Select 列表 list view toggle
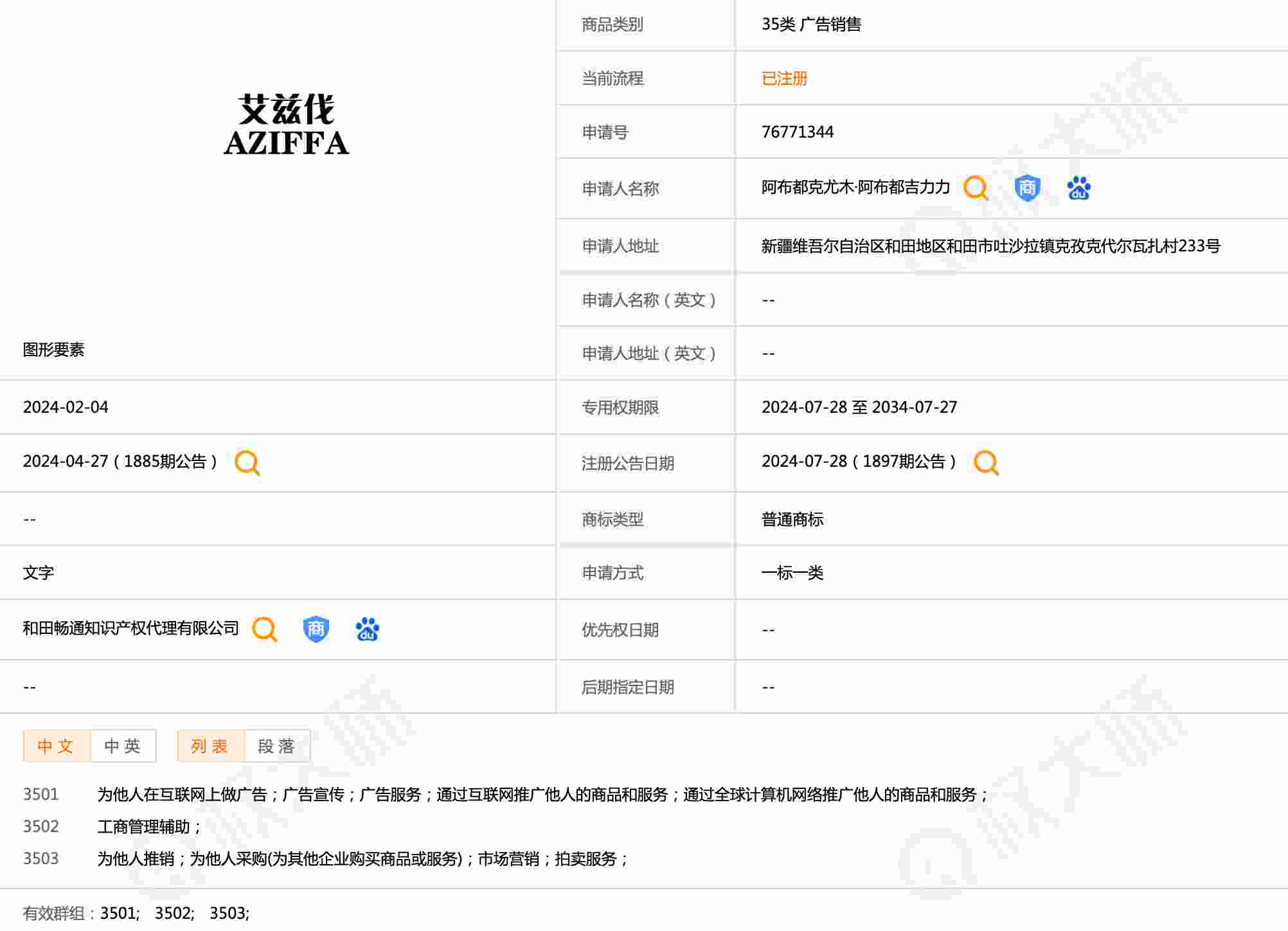 (210, 746)
